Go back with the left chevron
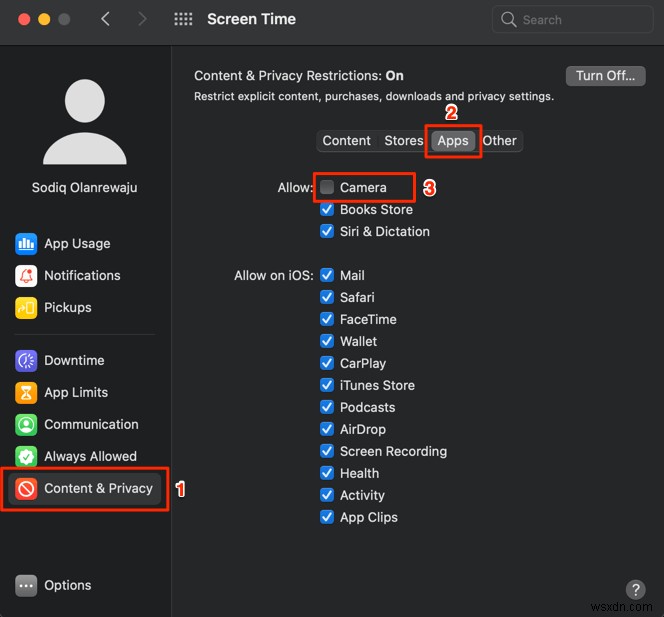Viewport: 664px width, 617px height. point(105,19)
